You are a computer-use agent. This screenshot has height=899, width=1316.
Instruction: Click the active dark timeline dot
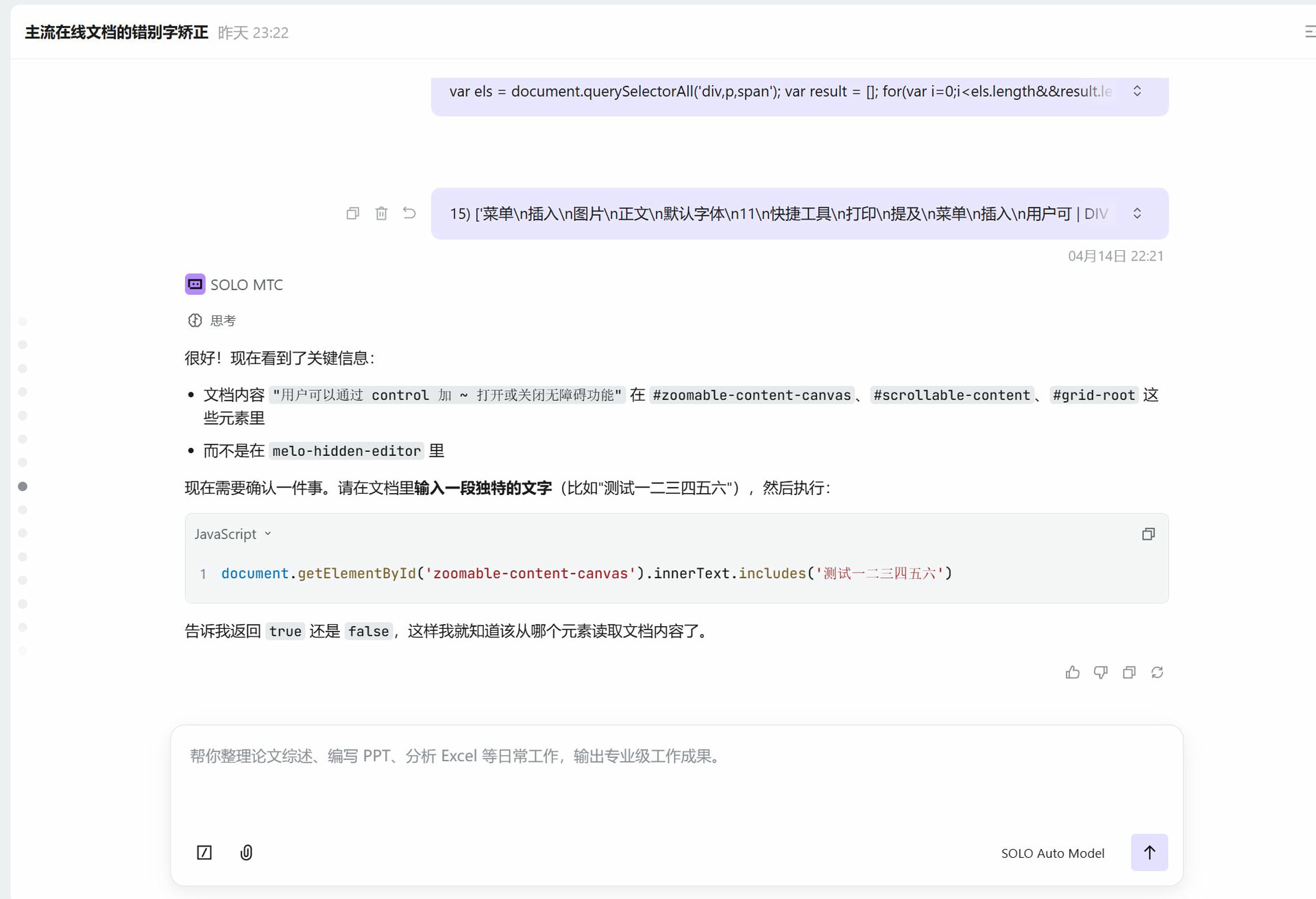(23, 486)
